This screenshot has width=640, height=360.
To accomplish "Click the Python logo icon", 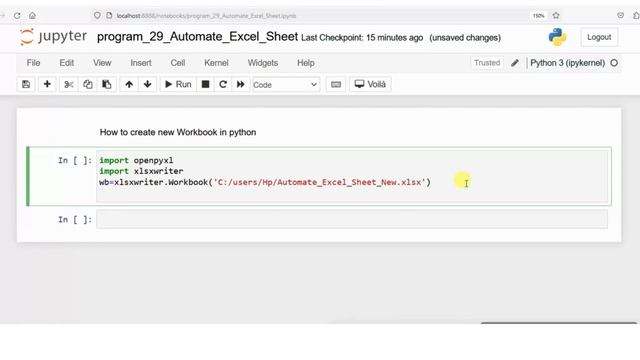I will (557, 37).
